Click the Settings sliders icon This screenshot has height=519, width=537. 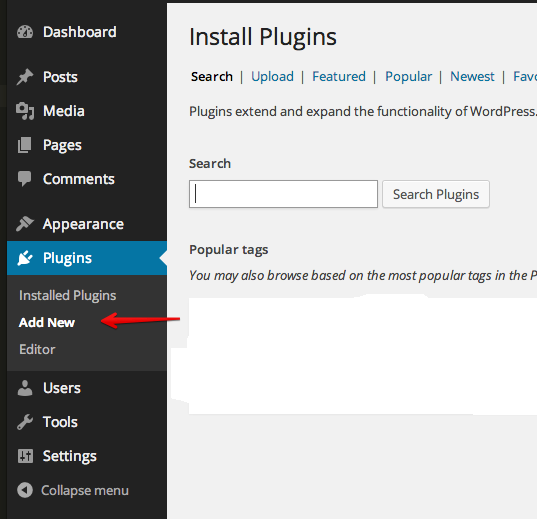(25, 456)
